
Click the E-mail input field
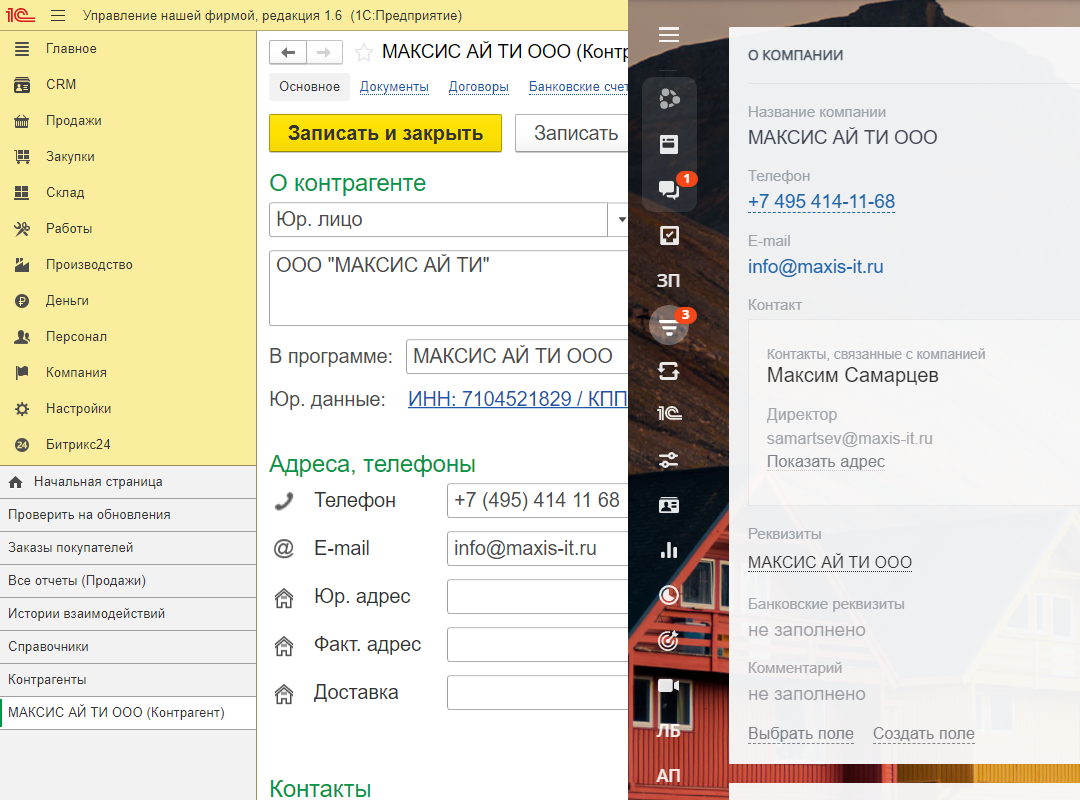pyautogui.click(x=537, y=548)
